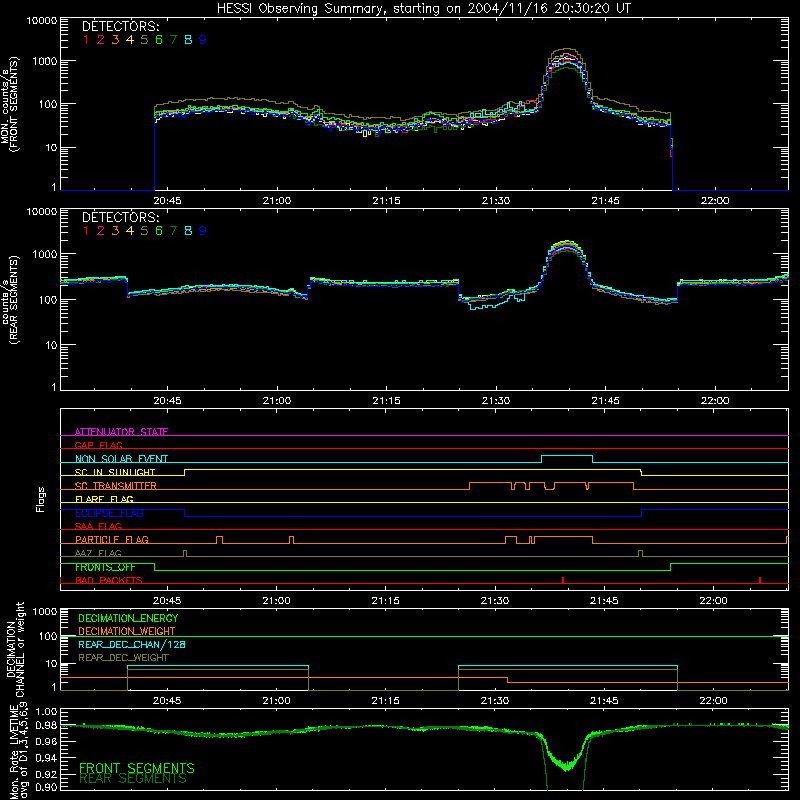
Task: Click the PARTICLE_FLAG label
Action: tap(112, 539)
